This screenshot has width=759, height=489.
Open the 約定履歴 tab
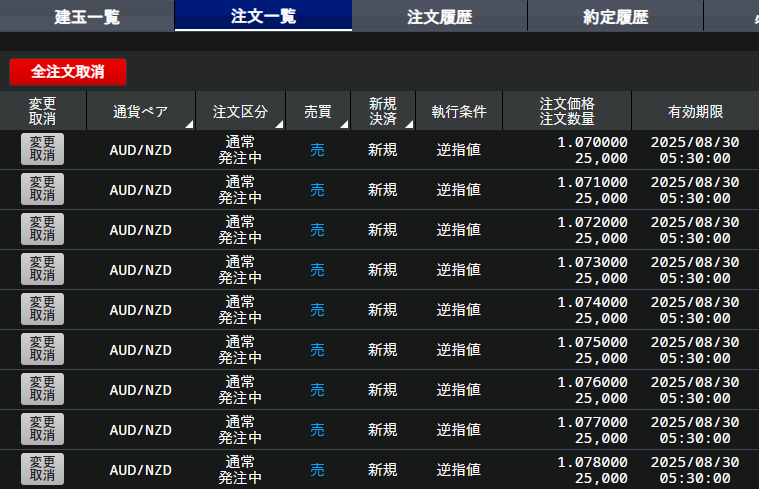[x=615, y=16]
